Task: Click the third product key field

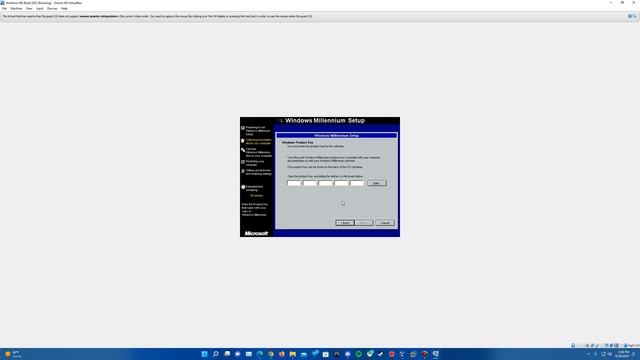Action: pos(325,183)
